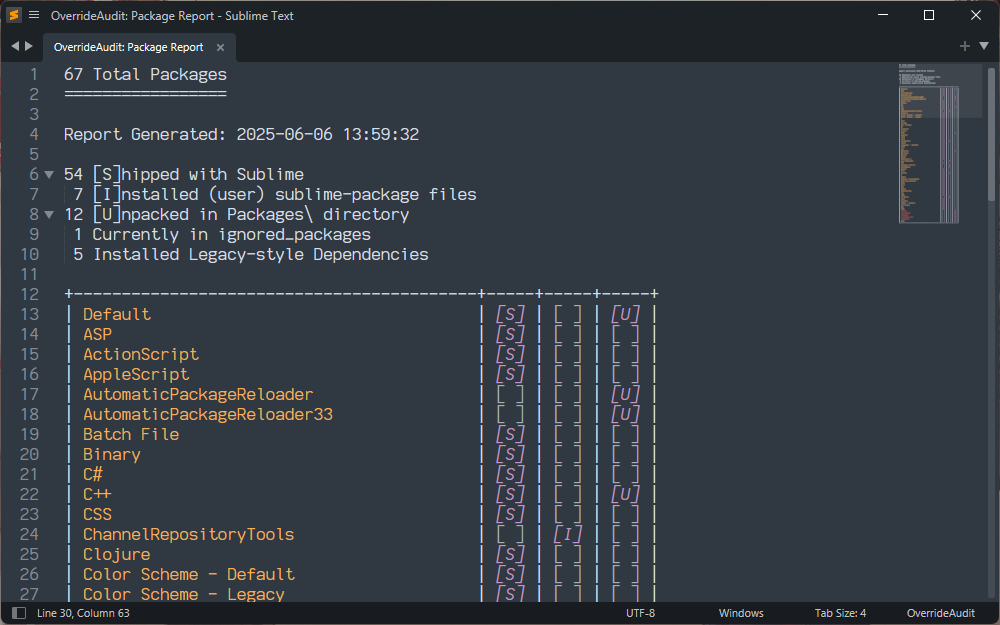Toggle the side bar from status bar
This screenshot has width=1000, height=625.
18,613
